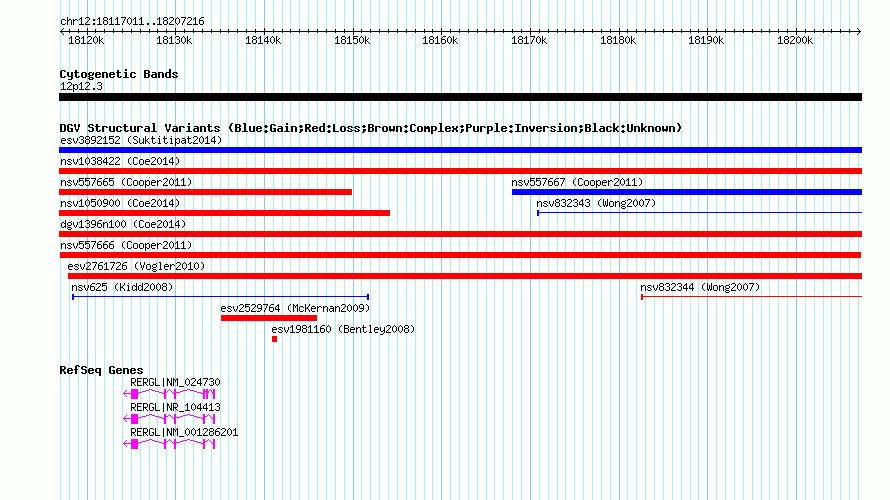Select the red nsv557665 loss bar
This screenshot has height=500, width=890.
tap(205, 192)
